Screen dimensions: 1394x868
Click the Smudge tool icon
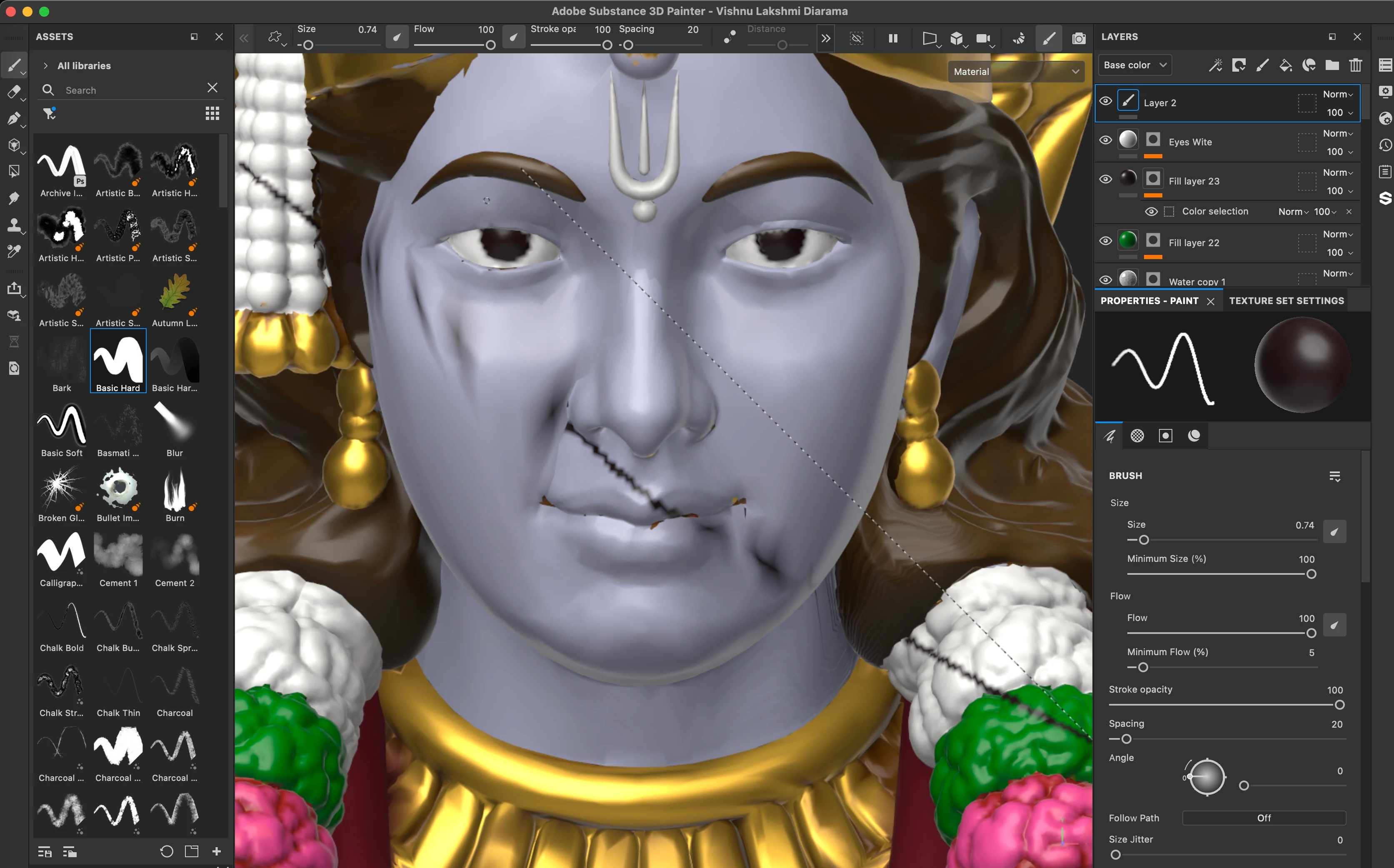pos(14,198)
